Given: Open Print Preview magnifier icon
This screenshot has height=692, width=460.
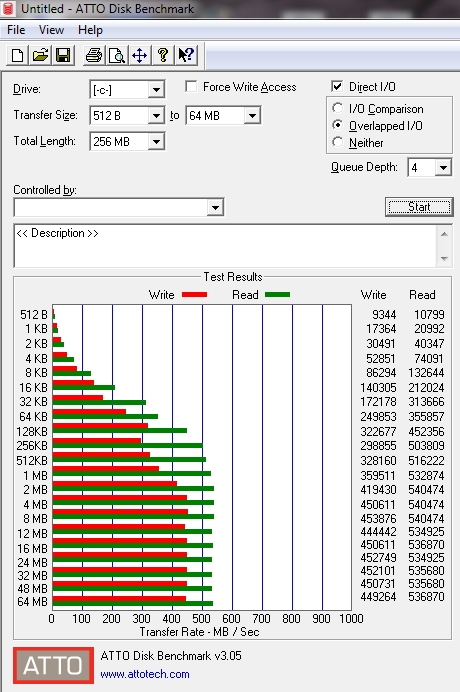Looking at the screenshot, I should click(x=117, y=55).
